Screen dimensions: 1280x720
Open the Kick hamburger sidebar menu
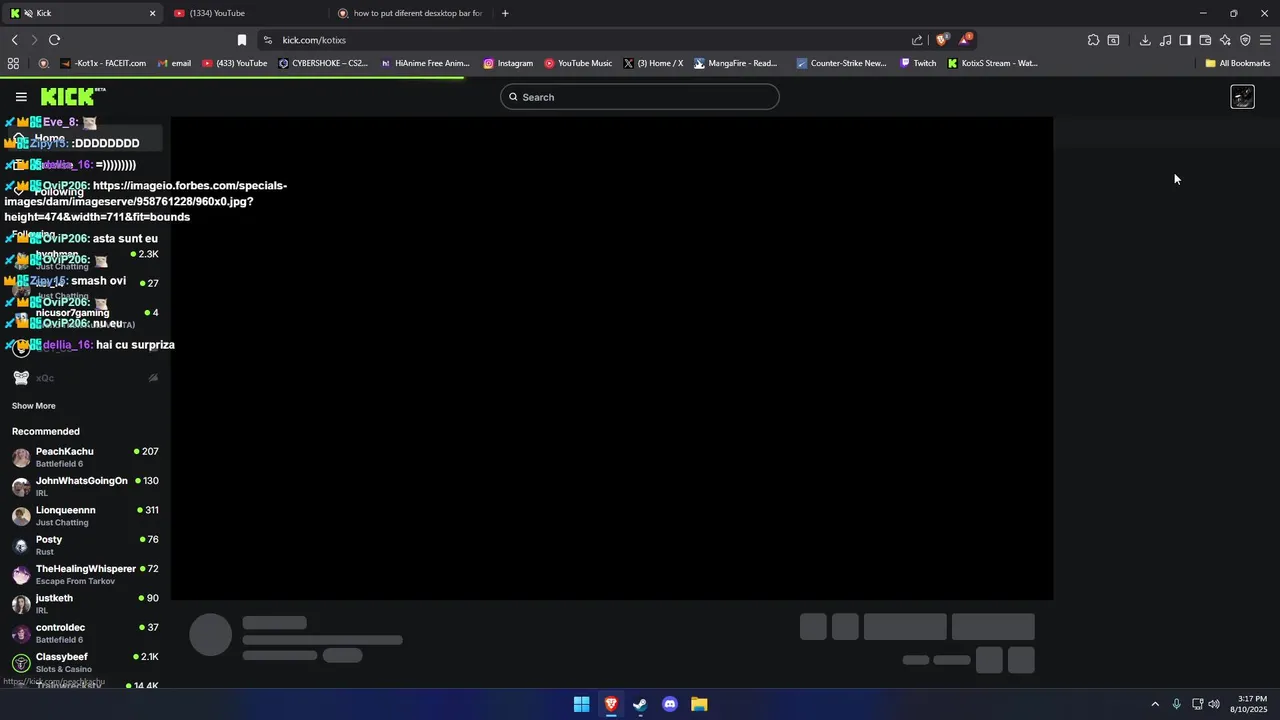(x=21, y=97)
